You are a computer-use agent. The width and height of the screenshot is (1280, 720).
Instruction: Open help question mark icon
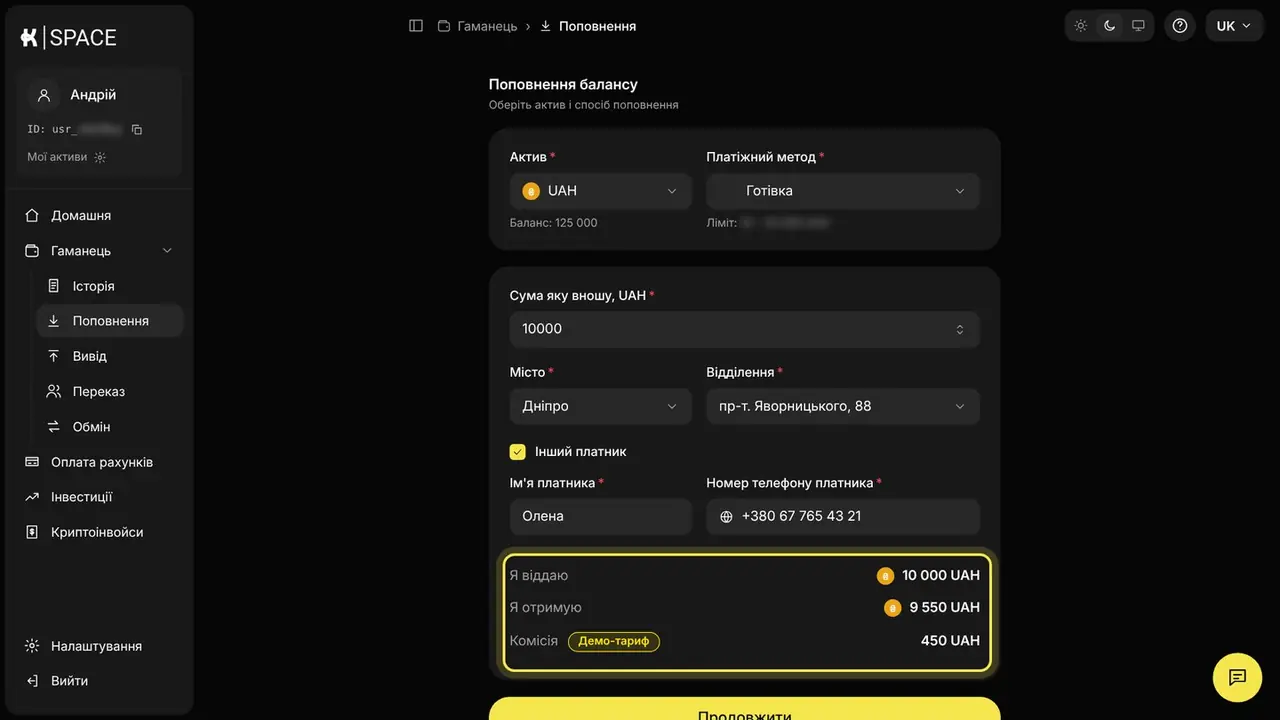point(1180,26)
